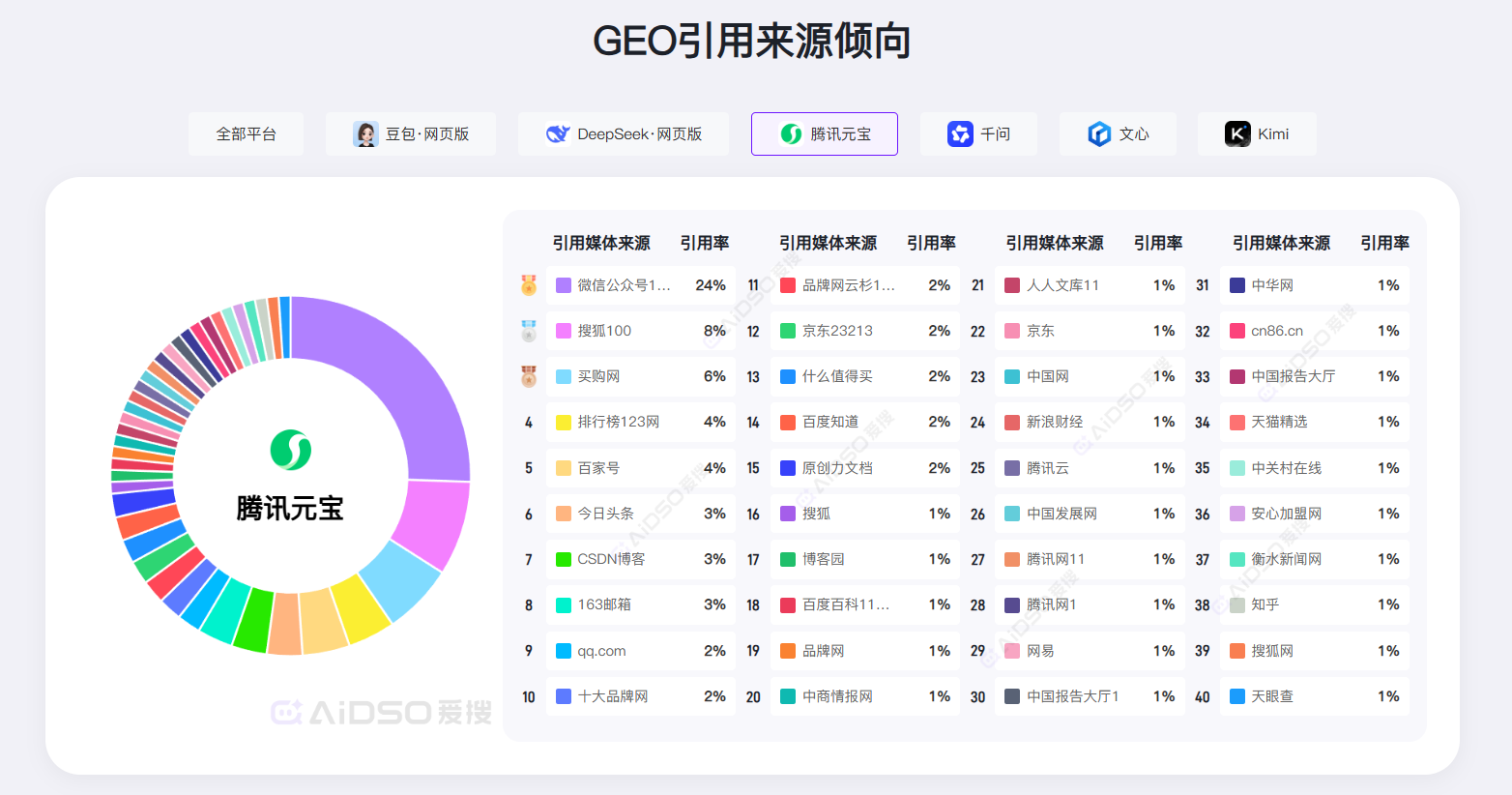Click the 千问 blue logo icon
This screenshot has width=1512, height=795.
coord(960,134)
